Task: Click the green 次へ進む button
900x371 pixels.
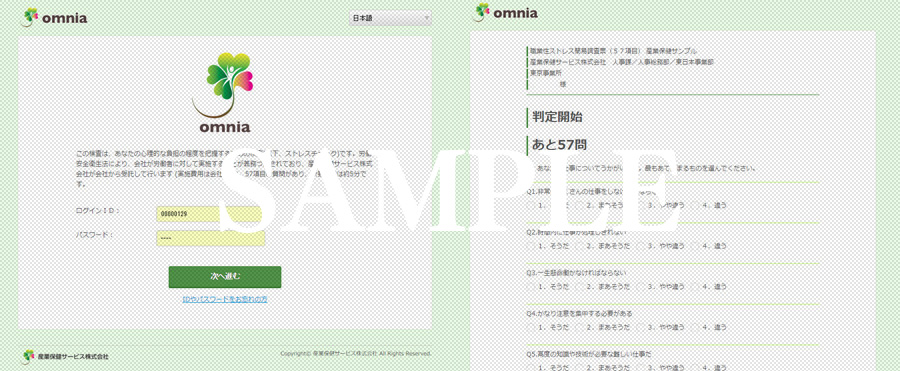Action: pos(225,277)
